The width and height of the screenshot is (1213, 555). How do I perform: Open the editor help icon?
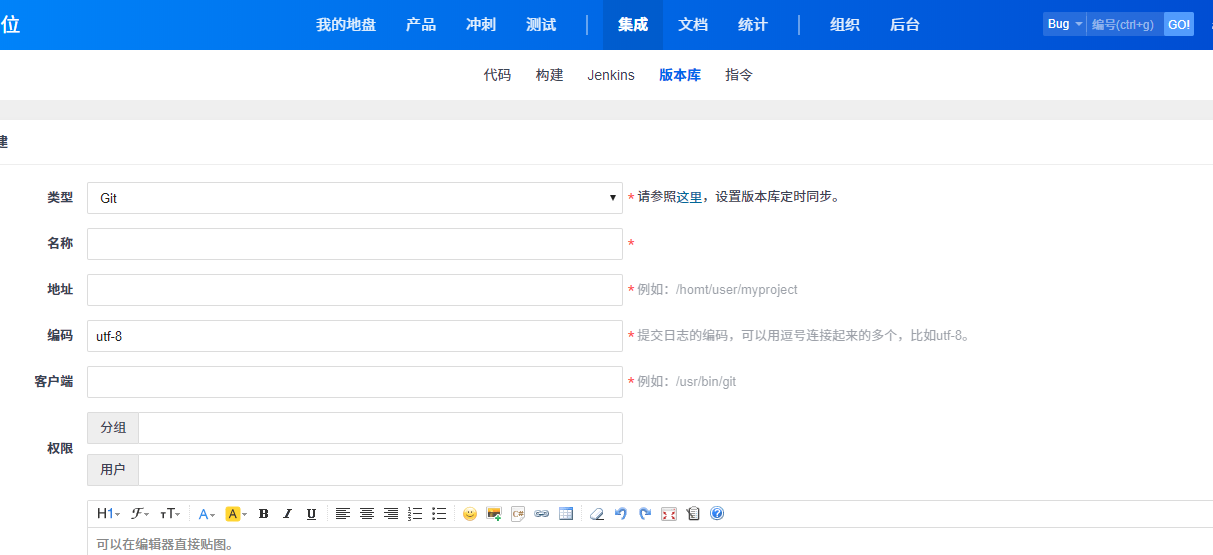(717, 514)
